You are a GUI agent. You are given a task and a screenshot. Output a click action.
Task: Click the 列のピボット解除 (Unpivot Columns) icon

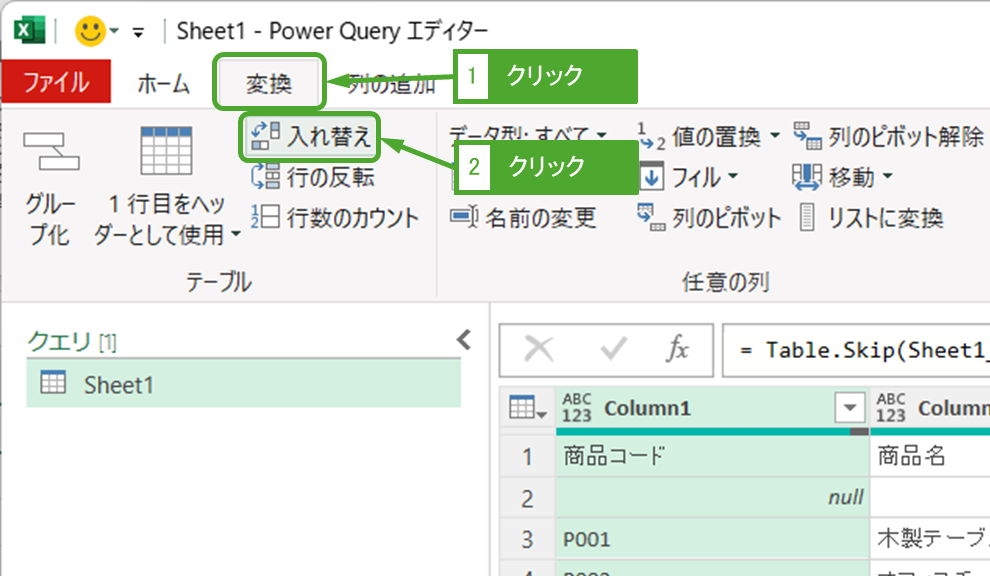tap(807, 136)
